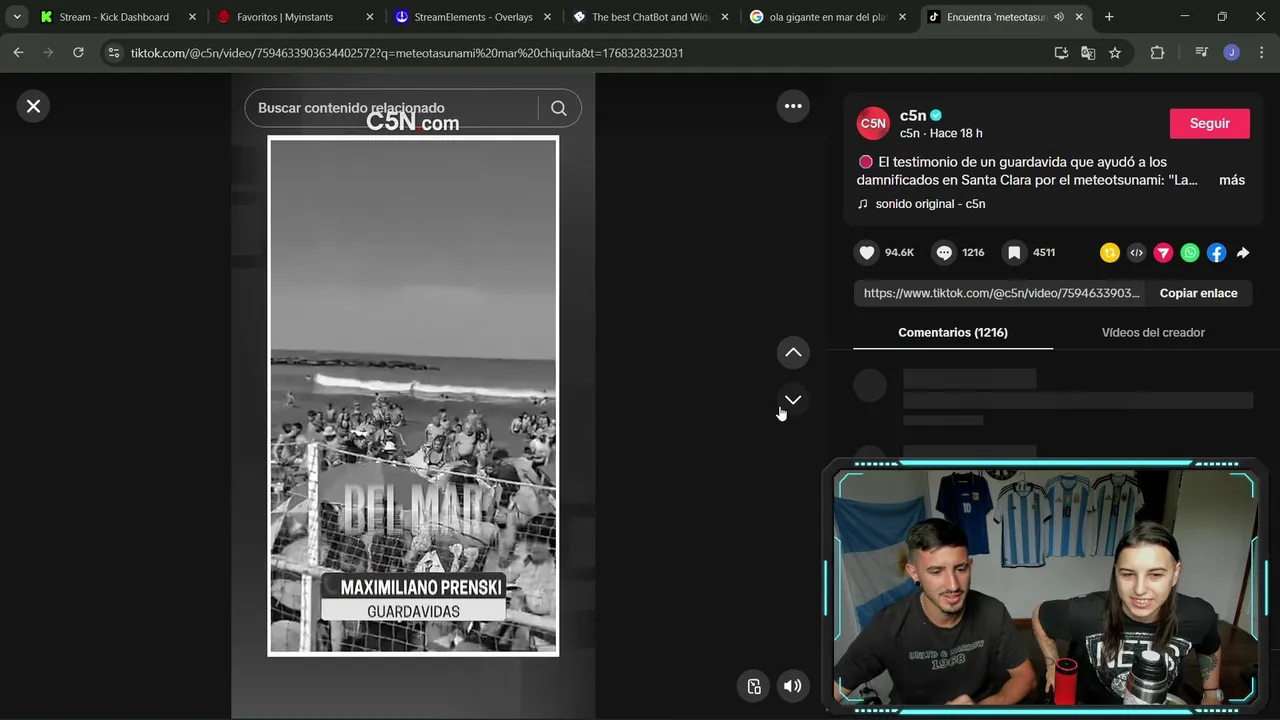Follow c5n with the Seguir button
This screenshot has width=1280, height=720.
coord(1209,123)
